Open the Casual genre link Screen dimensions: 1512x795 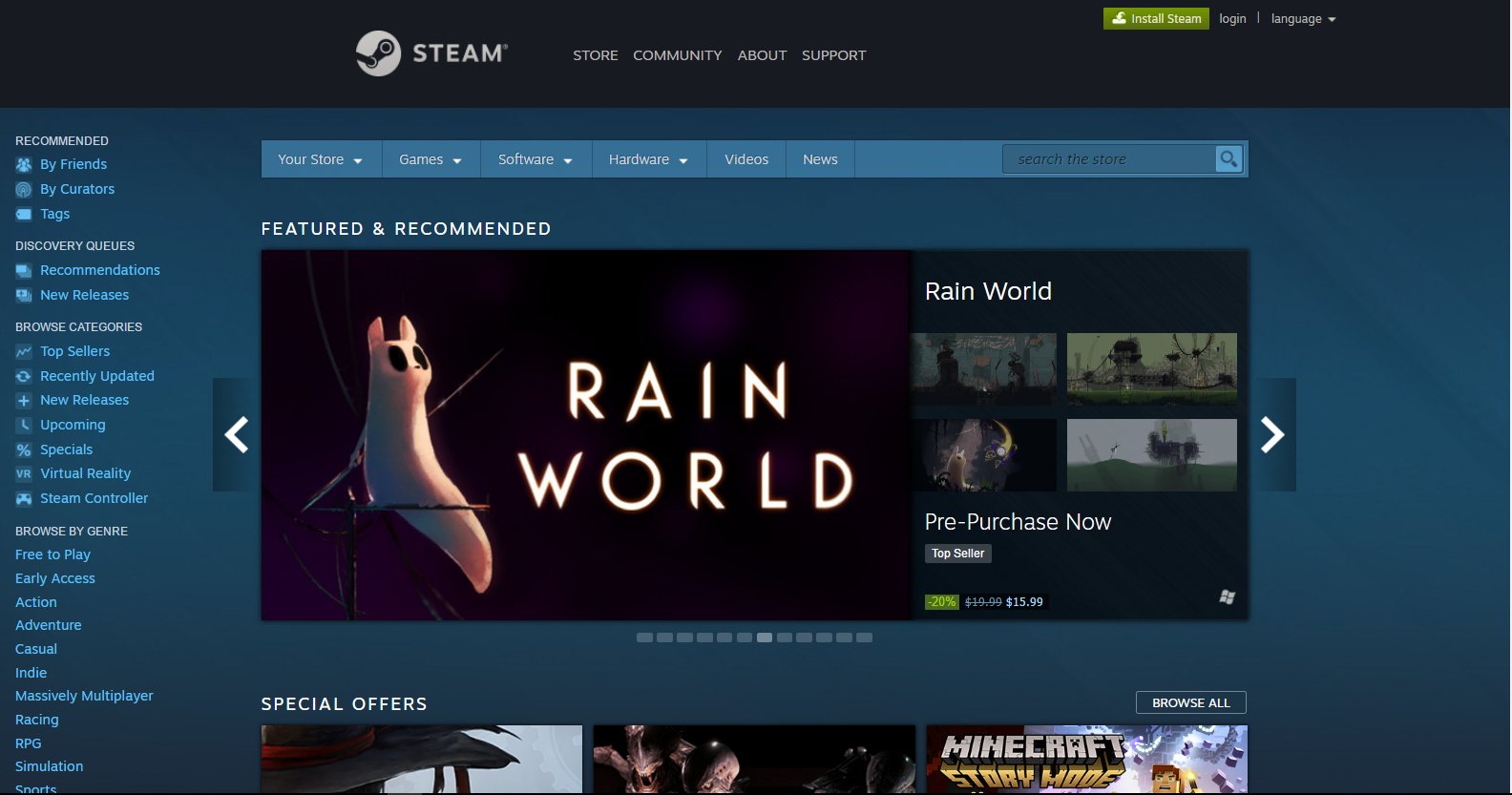pyautogui.click(x=36, y=649)
